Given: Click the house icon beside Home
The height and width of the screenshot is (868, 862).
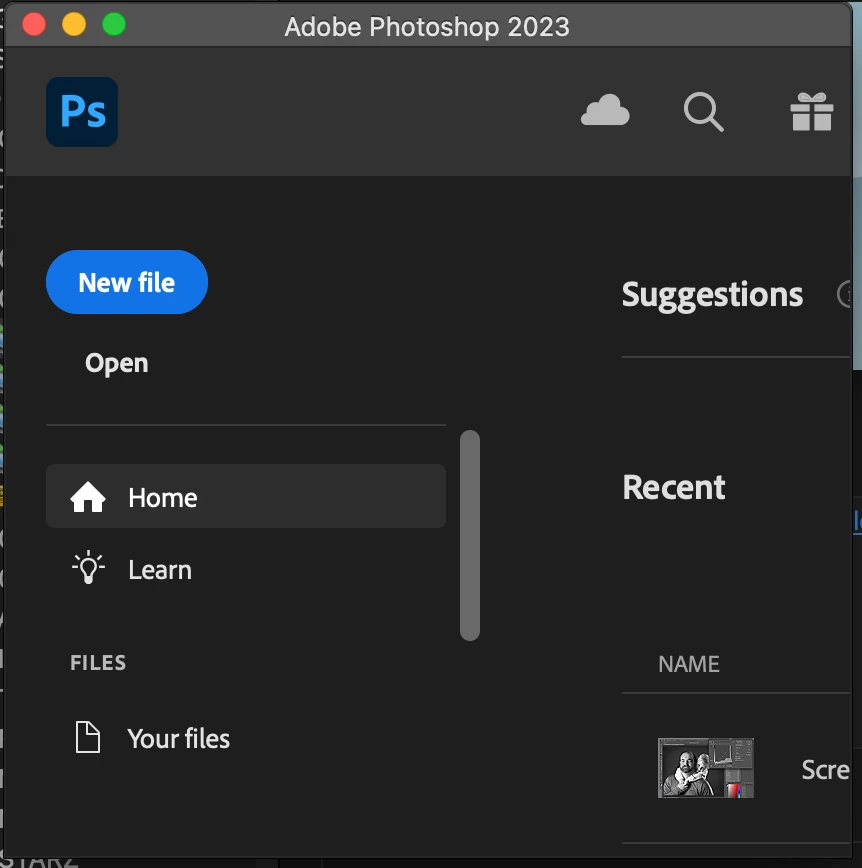Looking at the screenshot, I should [x=87, y=497].
